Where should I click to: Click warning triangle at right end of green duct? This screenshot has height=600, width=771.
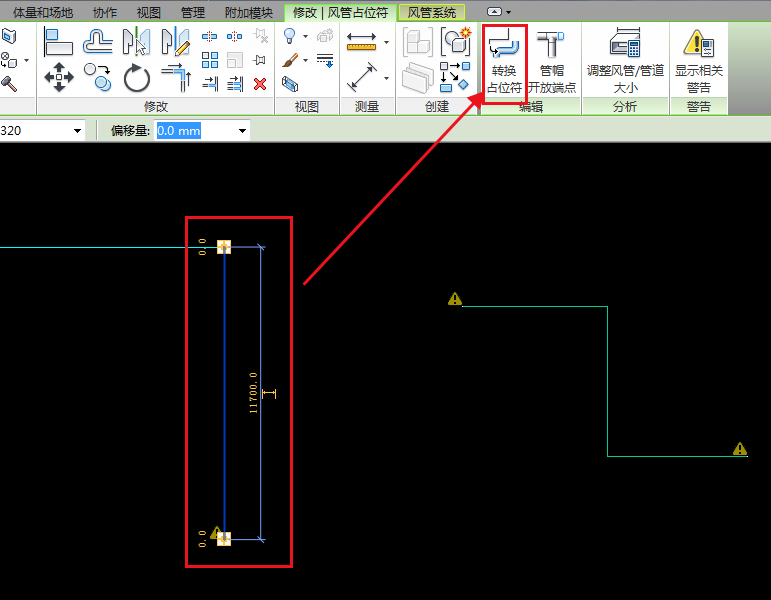(740, 449)
